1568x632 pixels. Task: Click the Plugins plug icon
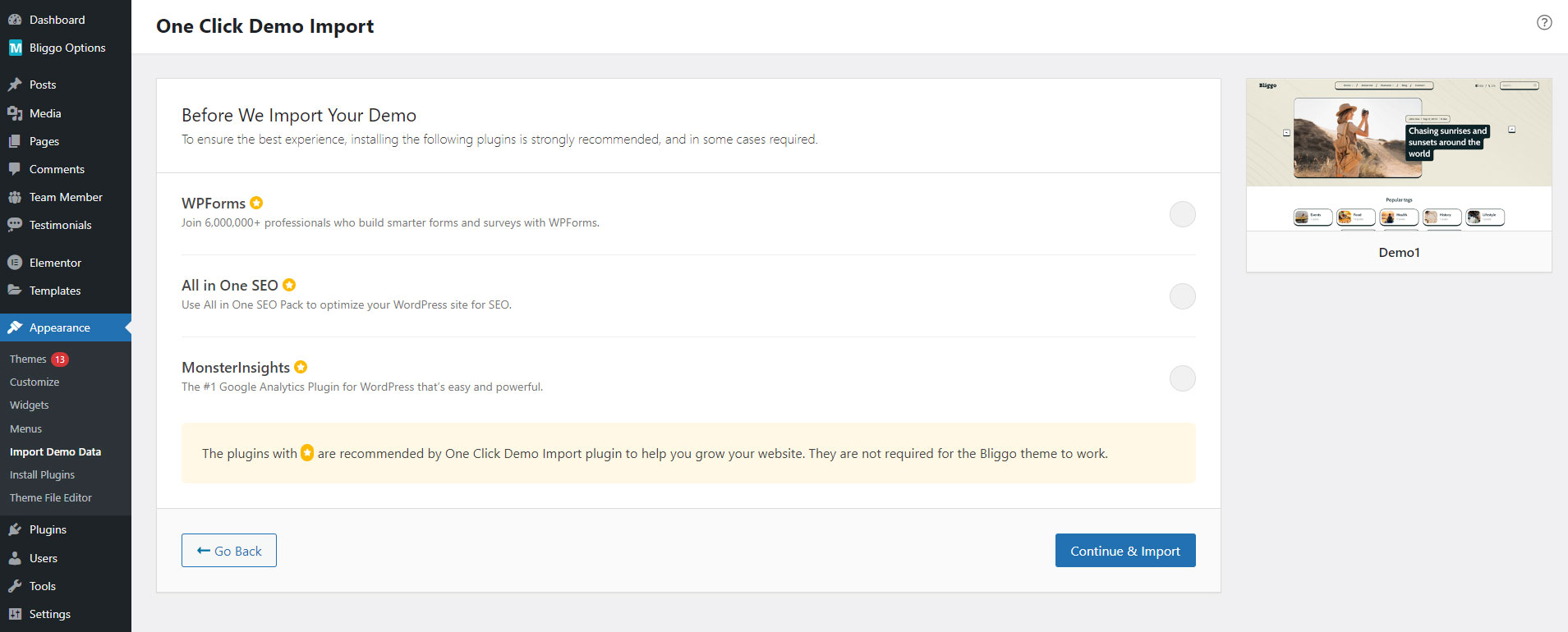pos(15,529)
